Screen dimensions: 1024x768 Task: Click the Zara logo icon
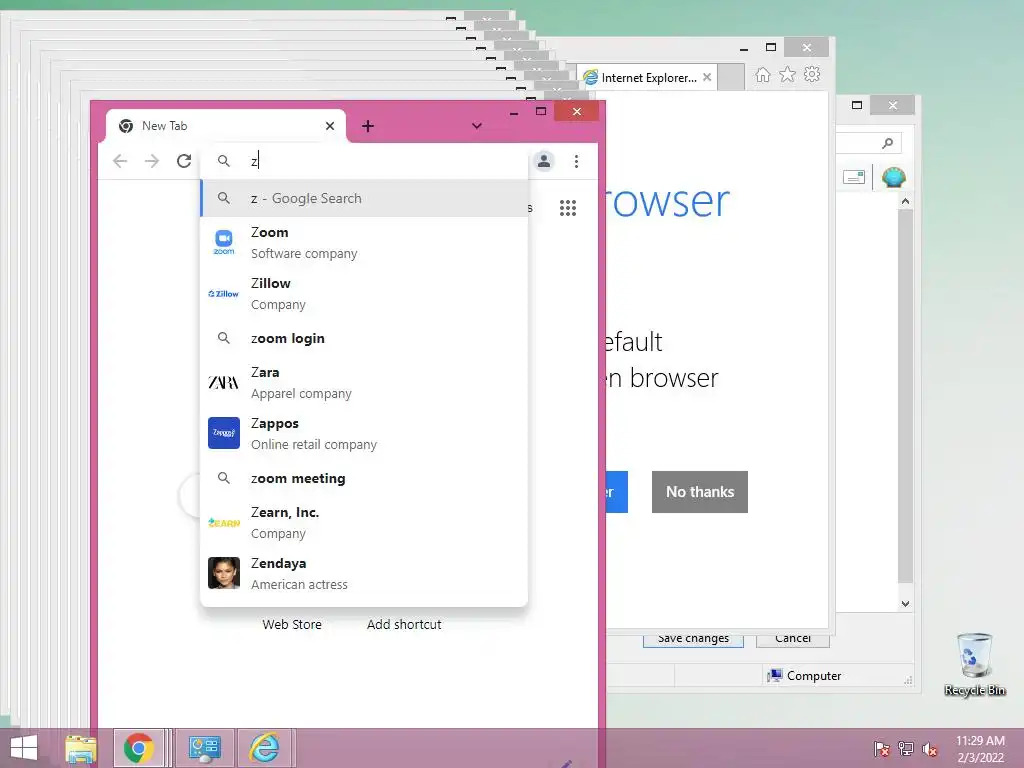pos(223,382)
